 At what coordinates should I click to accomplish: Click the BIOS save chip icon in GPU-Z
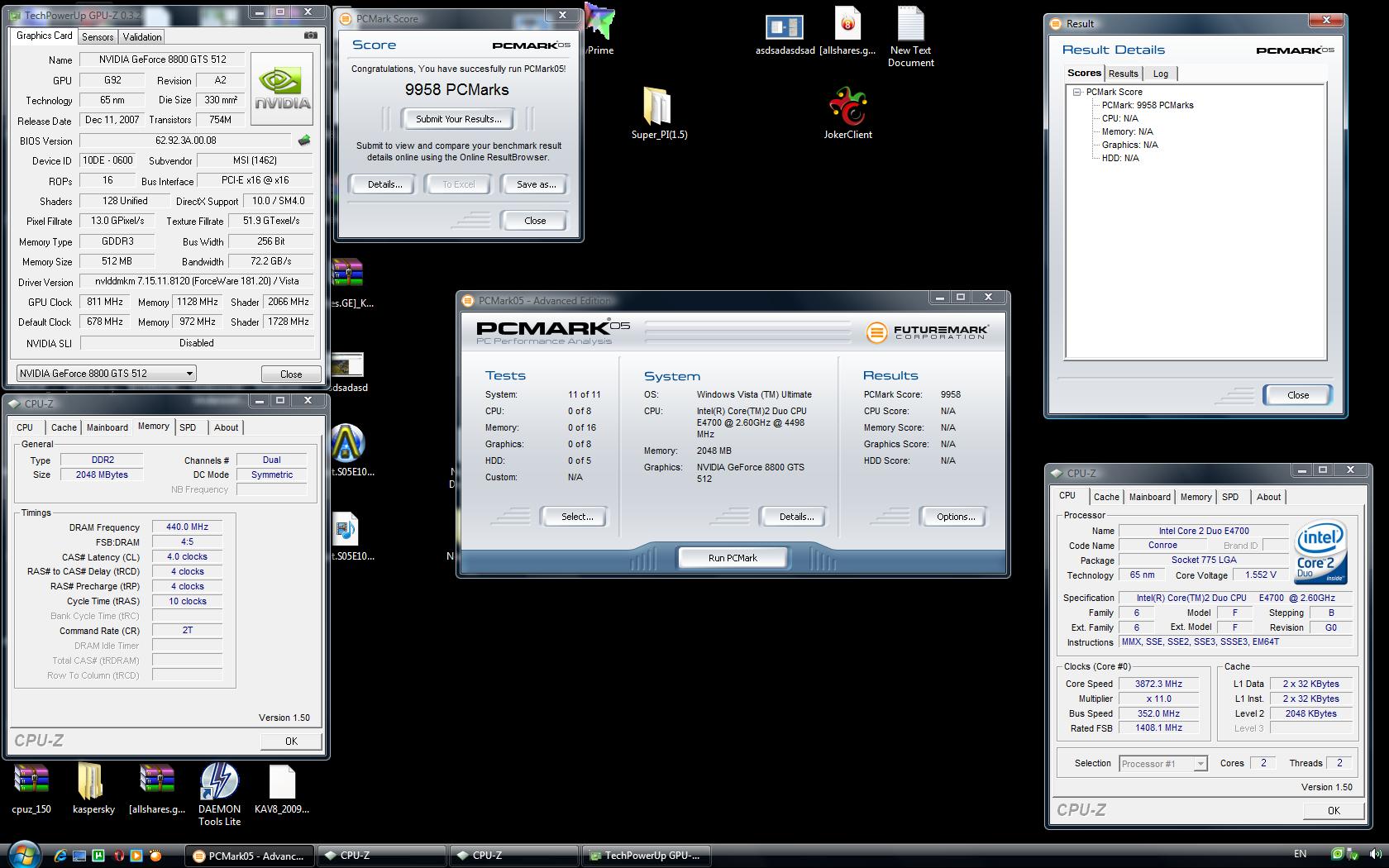[304, 141]
